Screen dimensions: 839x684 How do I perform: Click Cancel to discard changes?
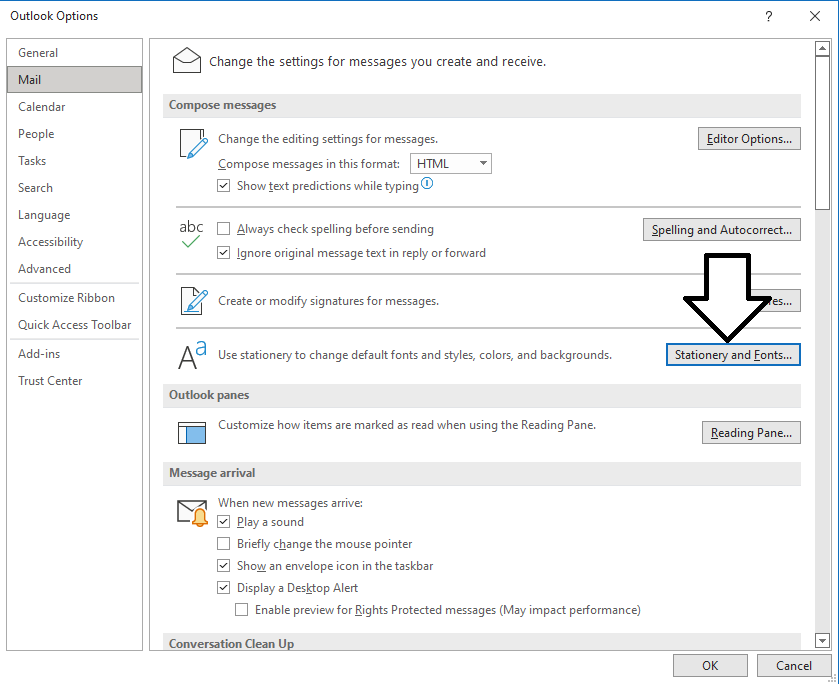(794, 665)
